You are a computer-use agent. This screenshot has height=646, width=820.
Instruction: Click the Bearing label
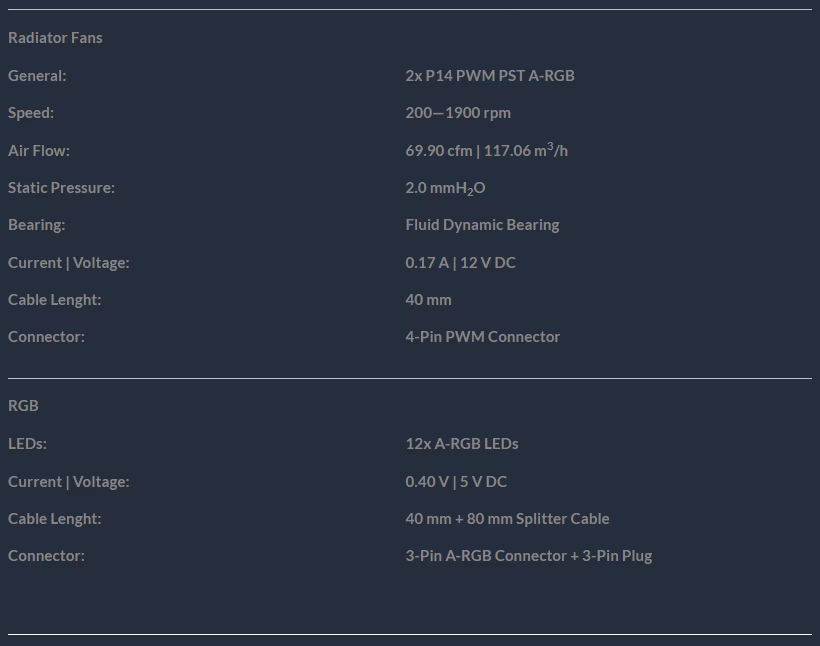click(x=37, y=225)
